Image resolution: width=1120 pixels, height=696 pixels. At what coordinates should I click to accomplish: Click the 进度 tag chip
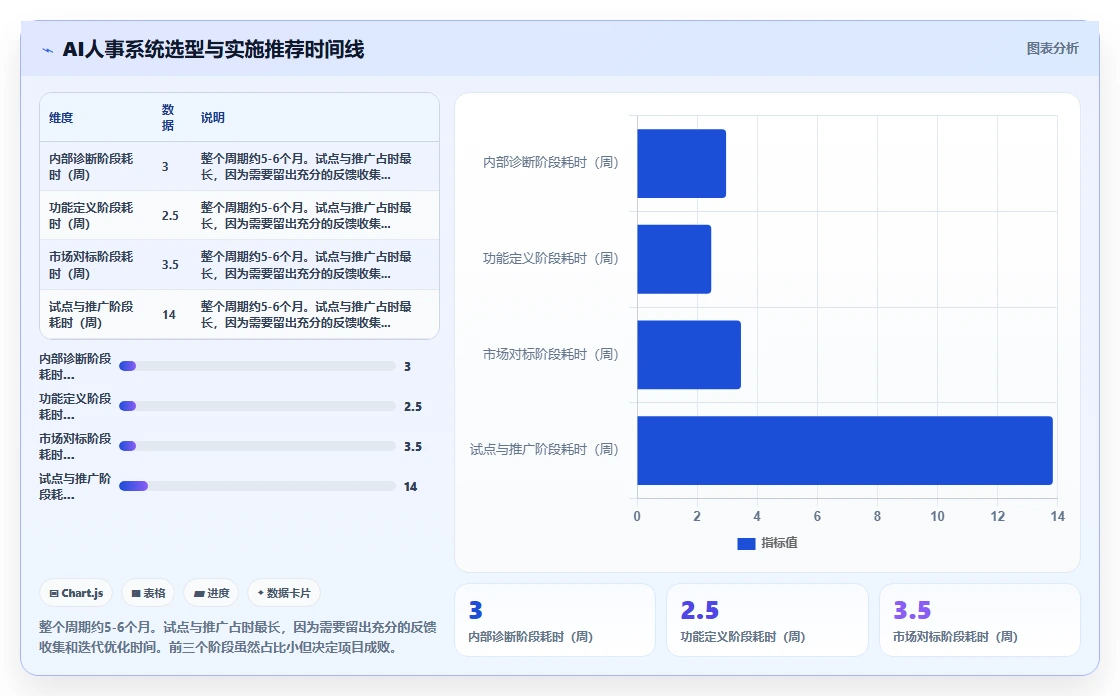point(211,593)
